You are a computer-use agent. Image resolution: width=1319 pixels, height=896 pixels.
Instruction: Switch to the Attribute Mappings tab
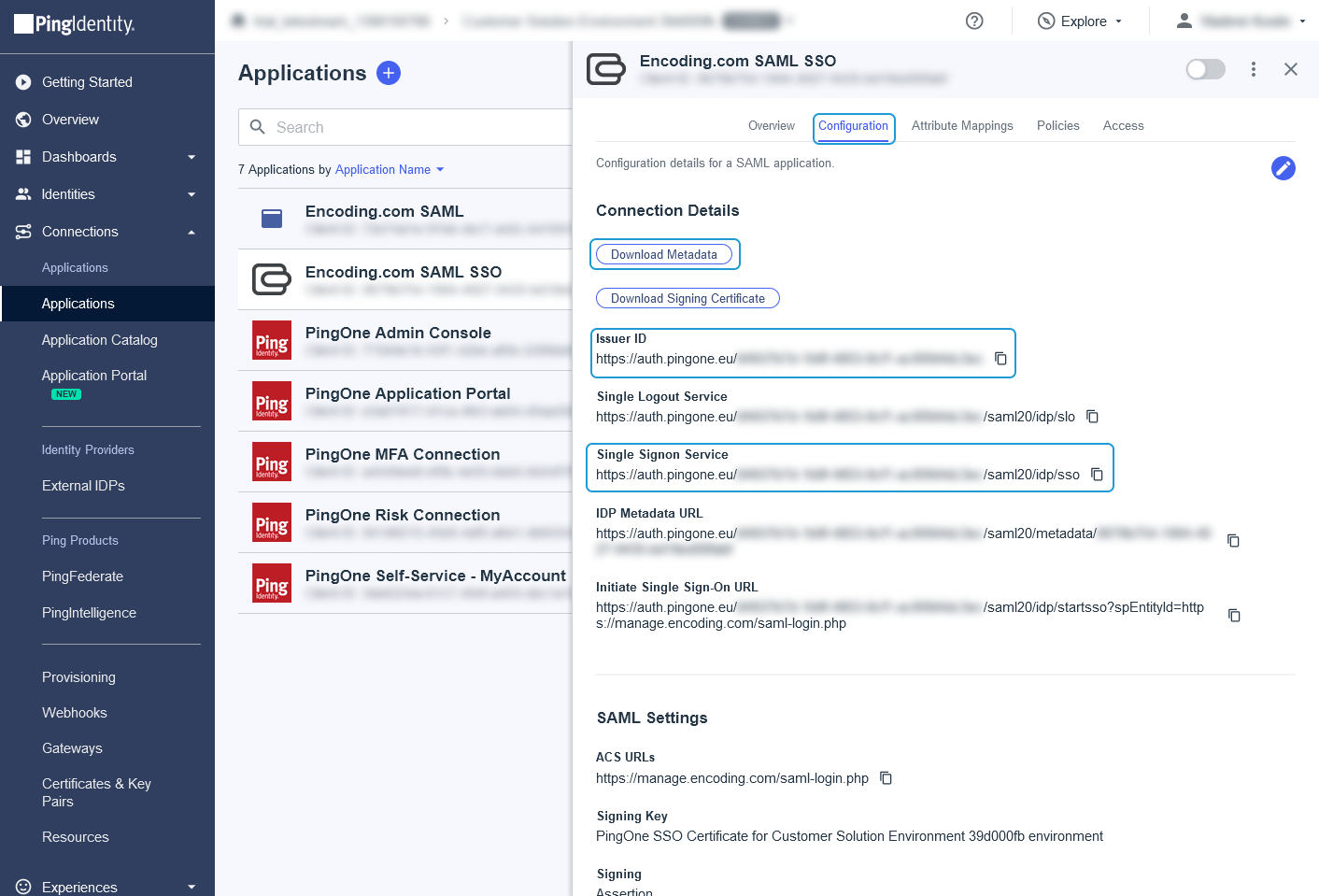pos(962,126)
